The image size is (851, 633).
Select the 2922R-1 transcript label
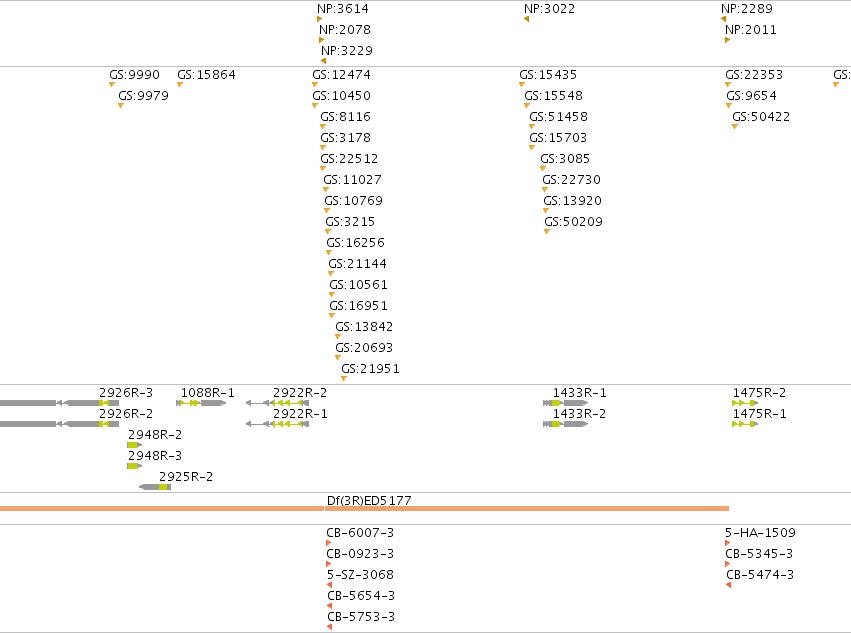pyautogui.click(x=301, y=414)
